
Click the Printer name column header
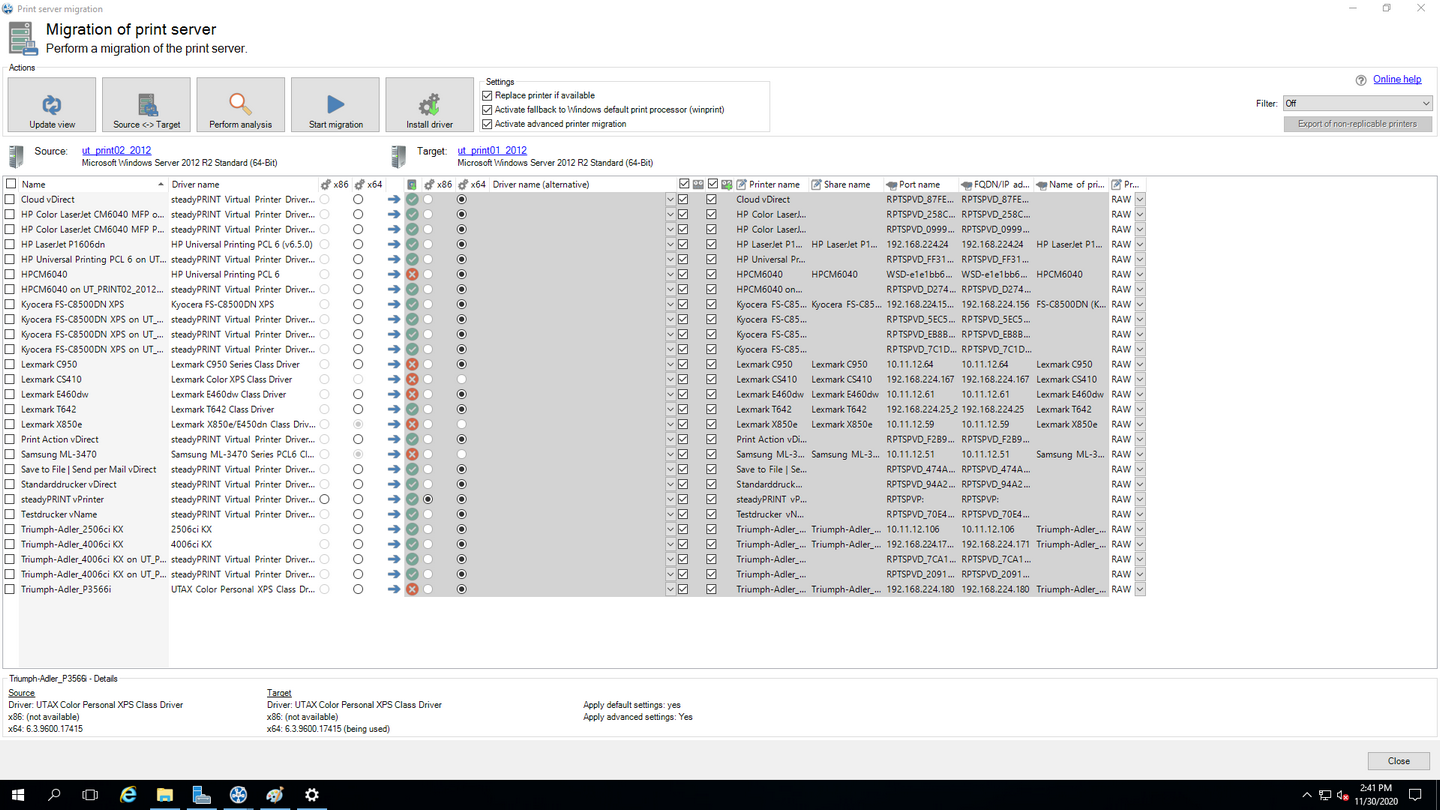771,184
